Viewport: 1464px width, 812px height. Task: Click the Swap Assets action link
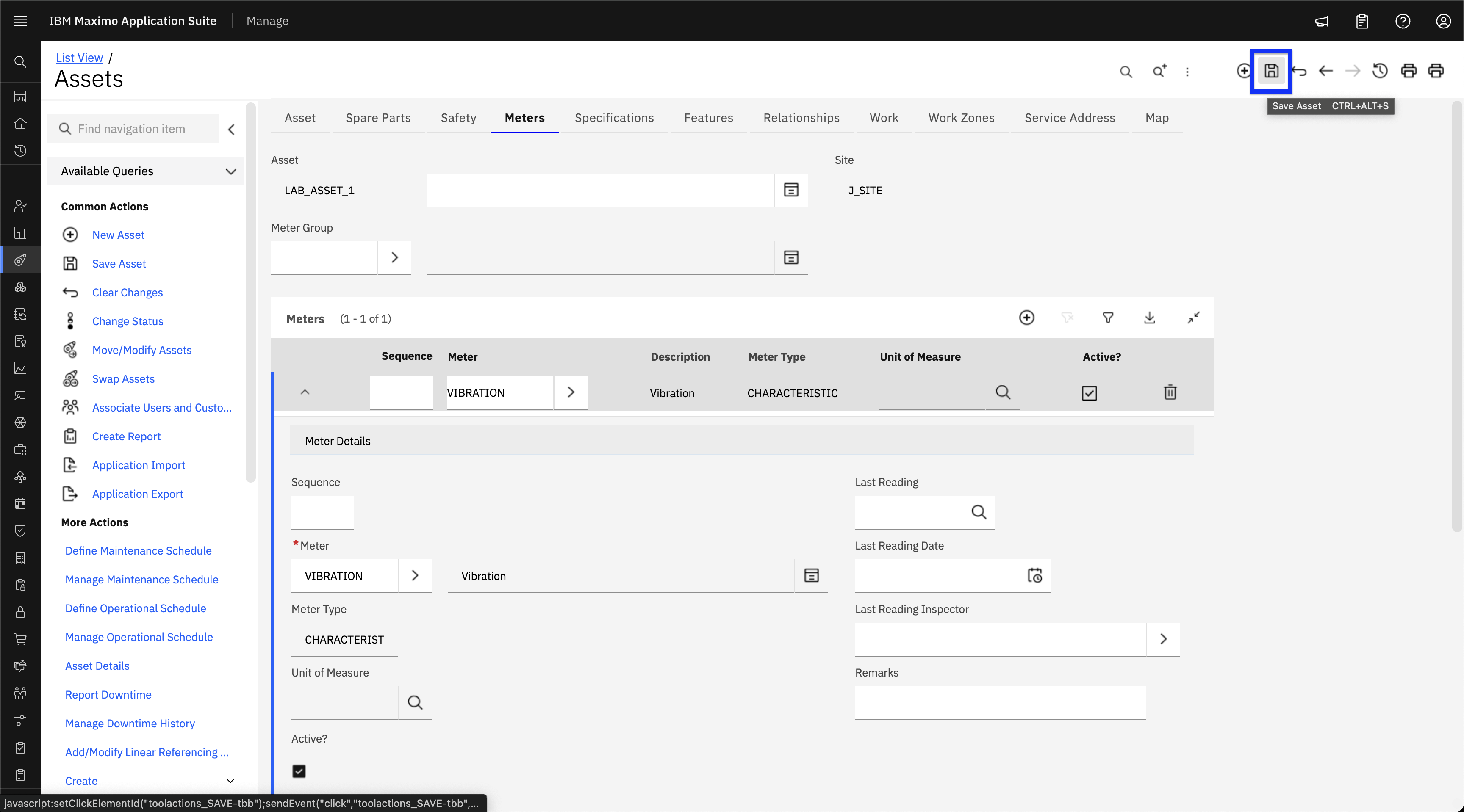pos(123,379)
